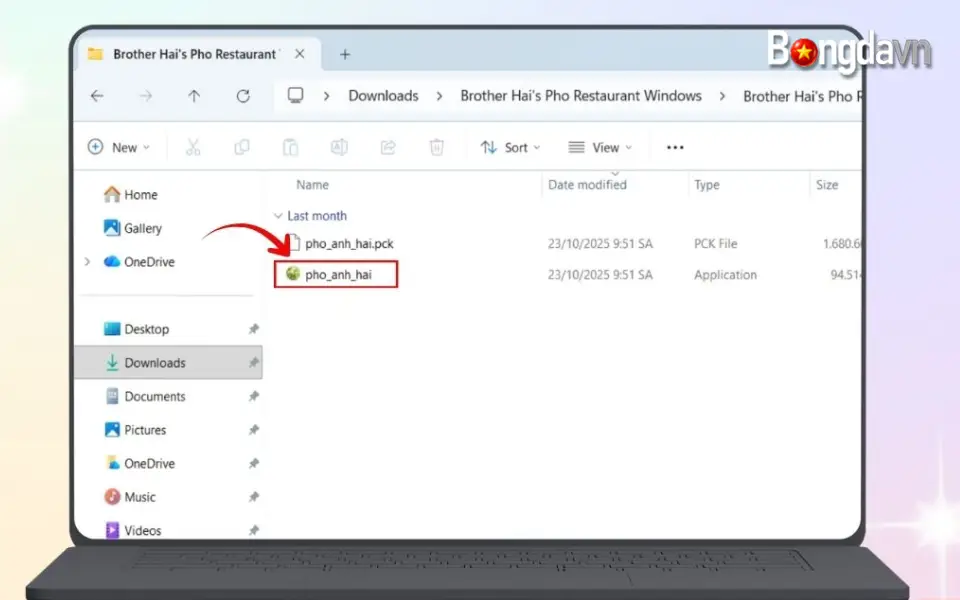Click the Paste clipboard icon
The image size is (960, 600).
290,147
